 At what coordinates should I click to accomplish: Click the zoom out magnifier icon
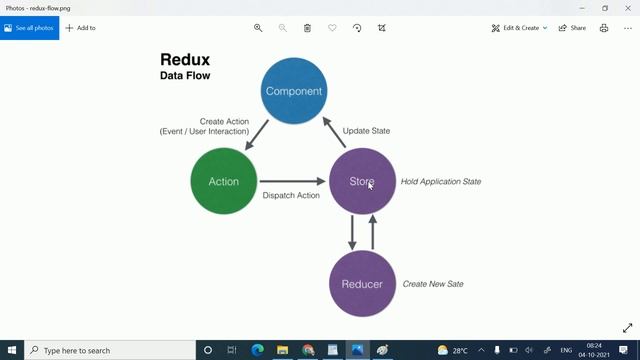coord(282,28)
